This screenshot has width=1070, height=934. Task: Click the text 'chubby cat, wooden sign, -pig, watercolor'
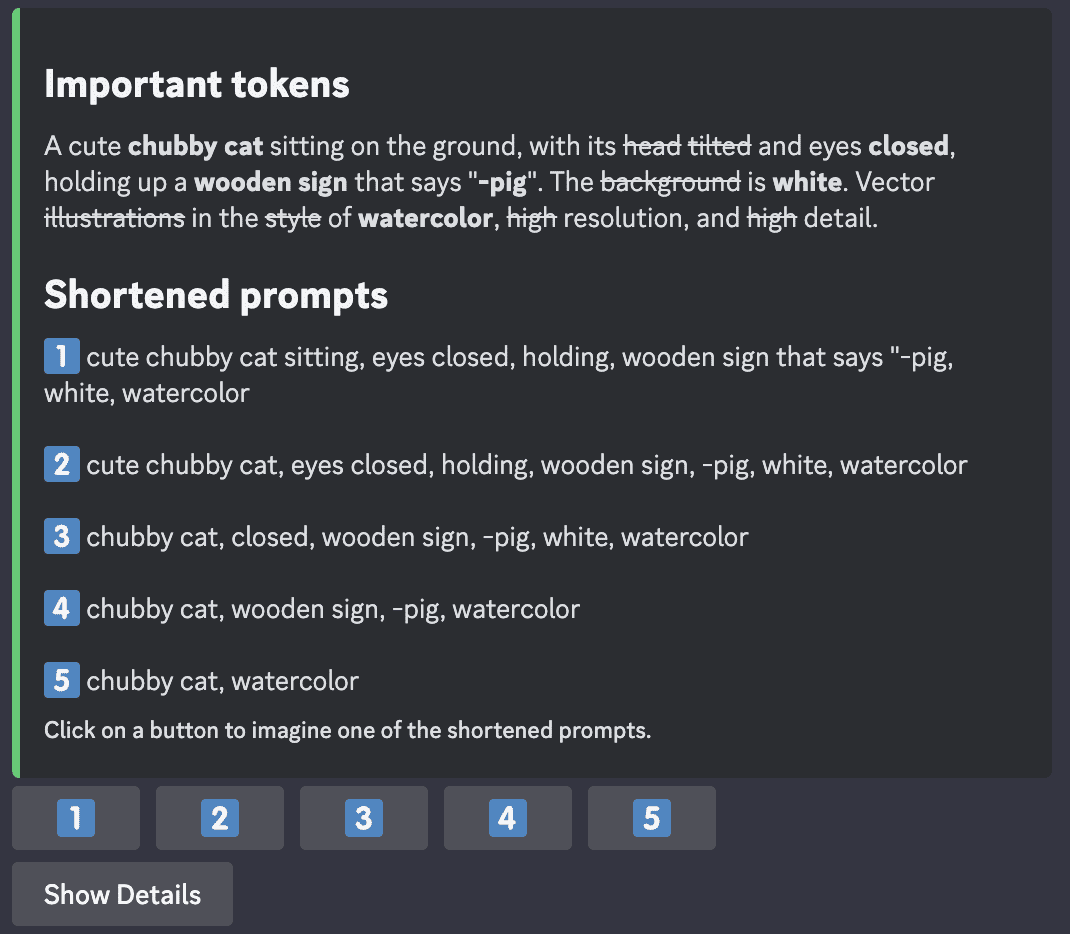point(333,609)
